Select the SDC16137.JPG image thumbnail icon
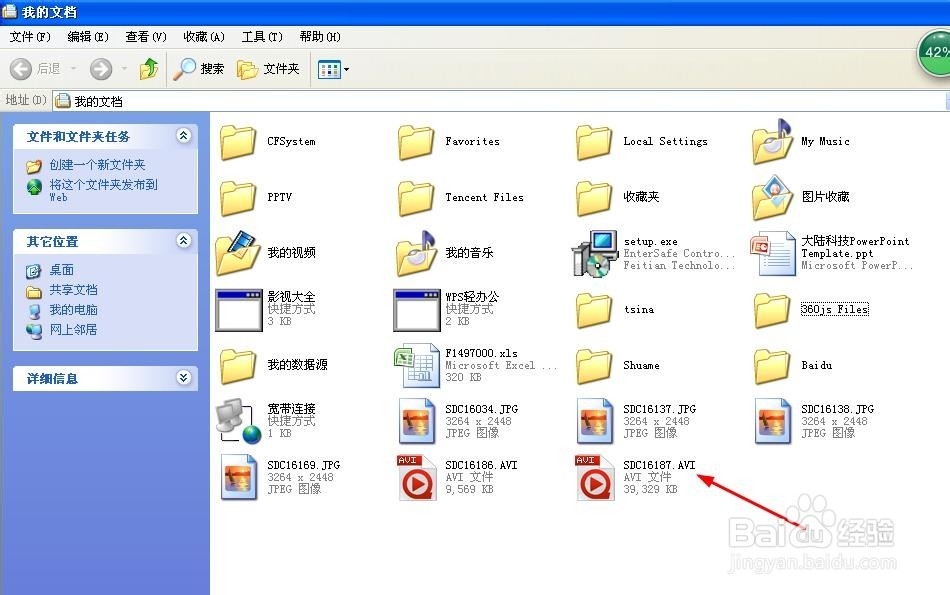950x595 pixels. (595, 421)
